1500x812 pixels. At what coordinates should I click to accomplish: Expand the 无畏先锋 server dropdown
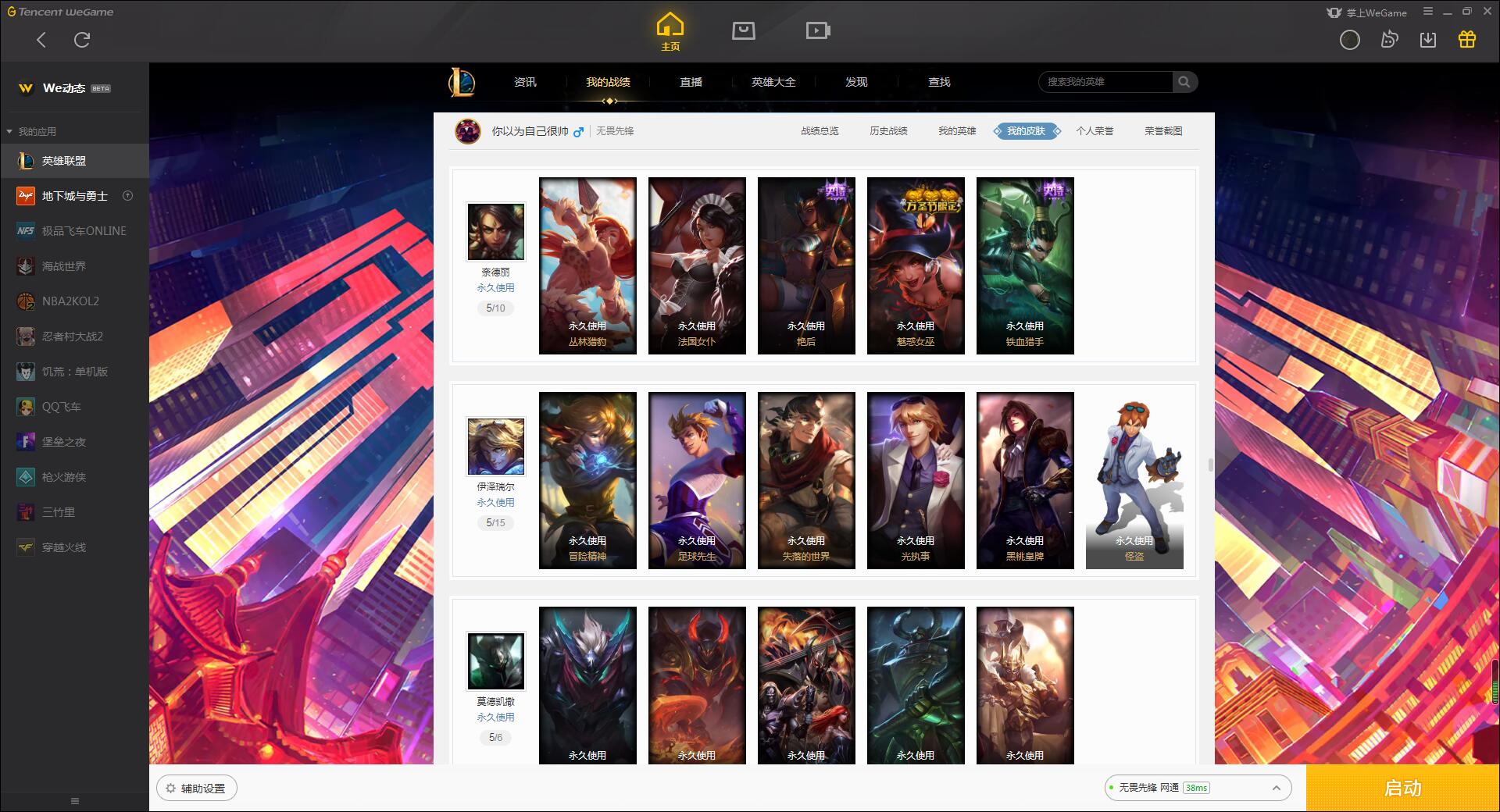[x=1198, y=788]
